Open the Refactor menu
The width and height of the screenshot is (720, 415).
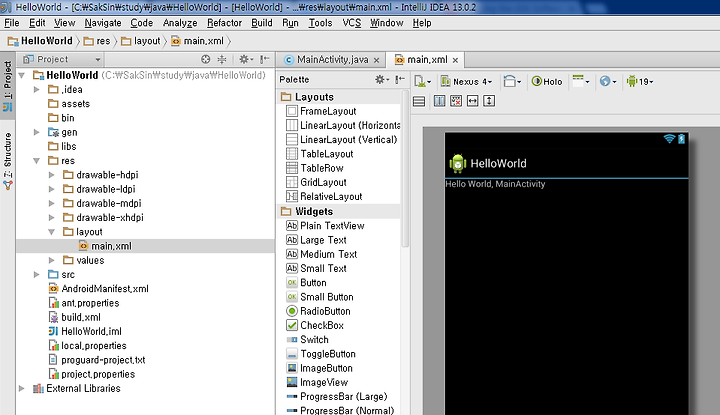[224, 23]
